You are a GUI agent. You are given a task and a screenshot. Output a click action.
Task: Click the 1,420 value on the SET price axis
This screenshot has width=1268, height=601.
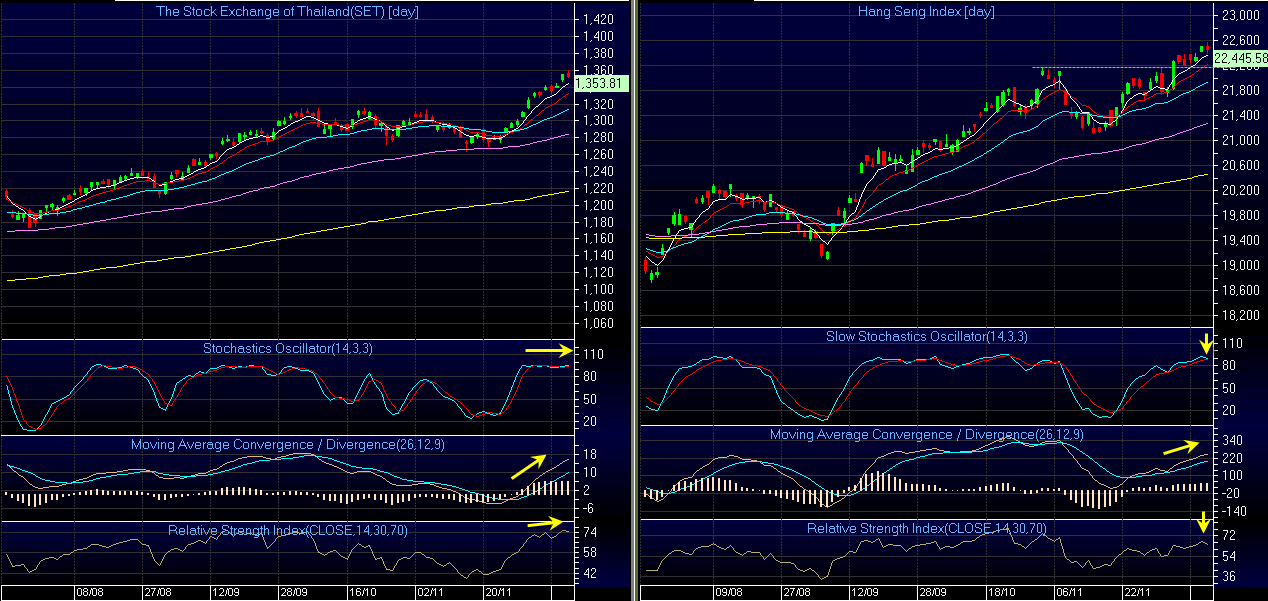[597, 20]
